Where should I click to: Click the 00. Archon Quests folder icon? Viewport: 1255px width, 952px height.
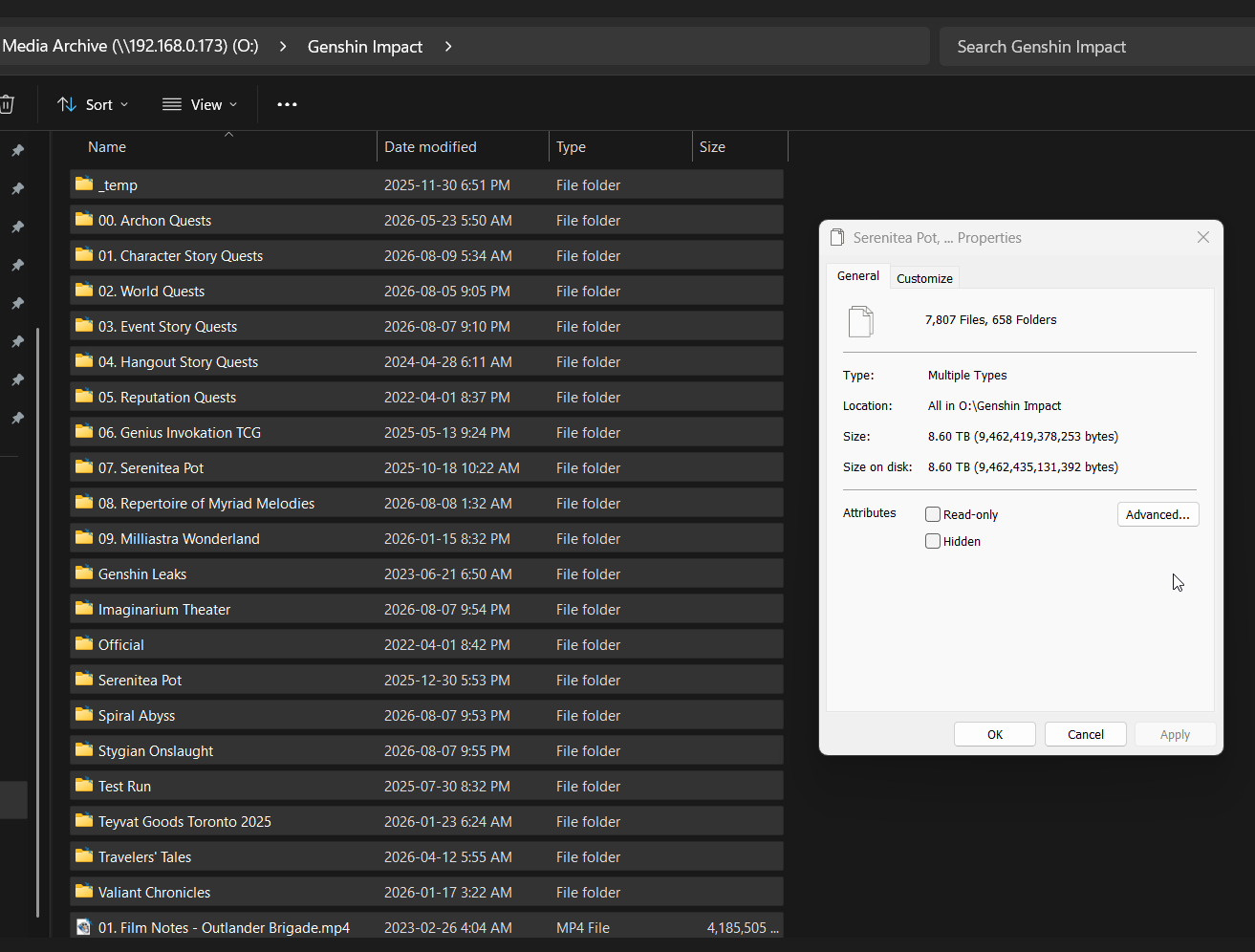(x=84, y=219)
